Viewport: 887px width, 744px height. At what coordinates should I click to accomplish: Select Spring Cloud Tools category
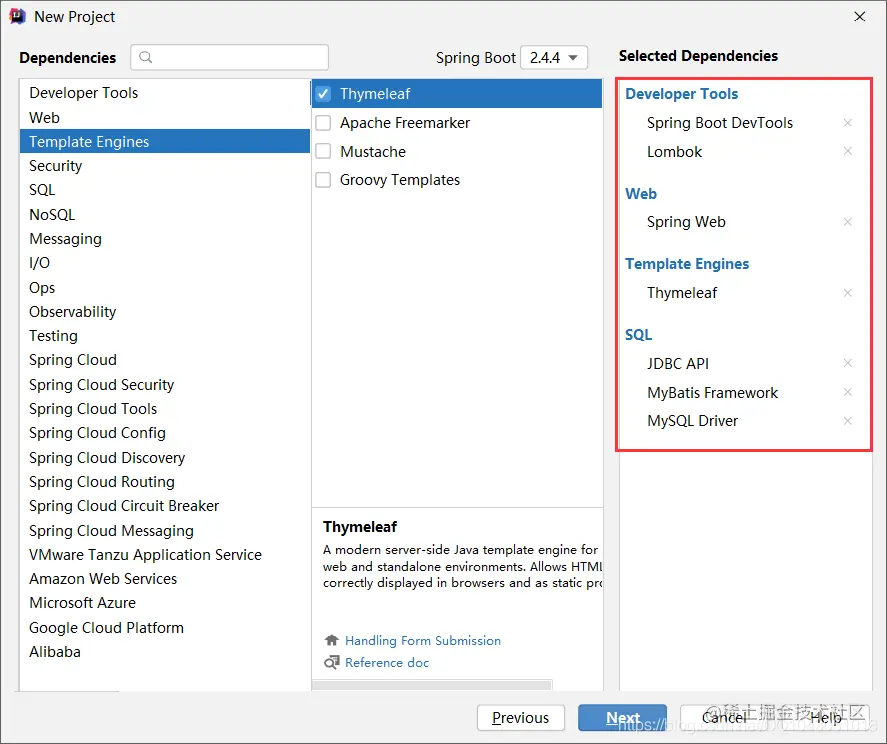point(165,408)
